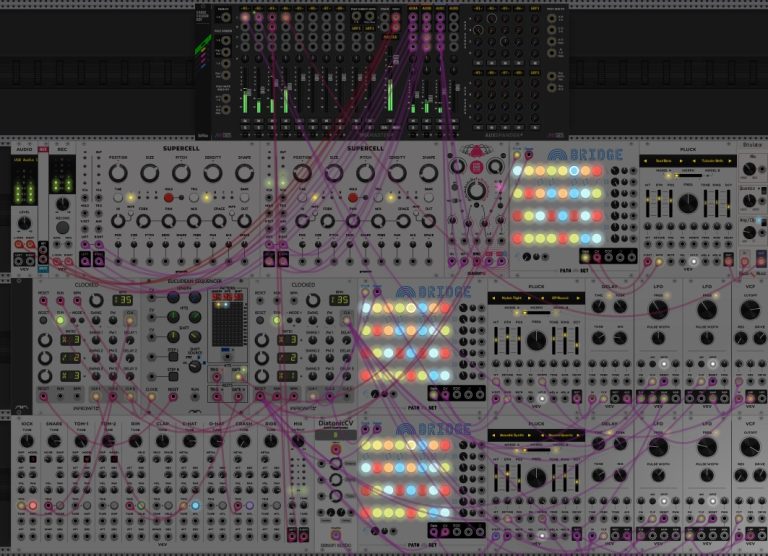
Task: Click RESET button on right Clocked
Action: 260,320
